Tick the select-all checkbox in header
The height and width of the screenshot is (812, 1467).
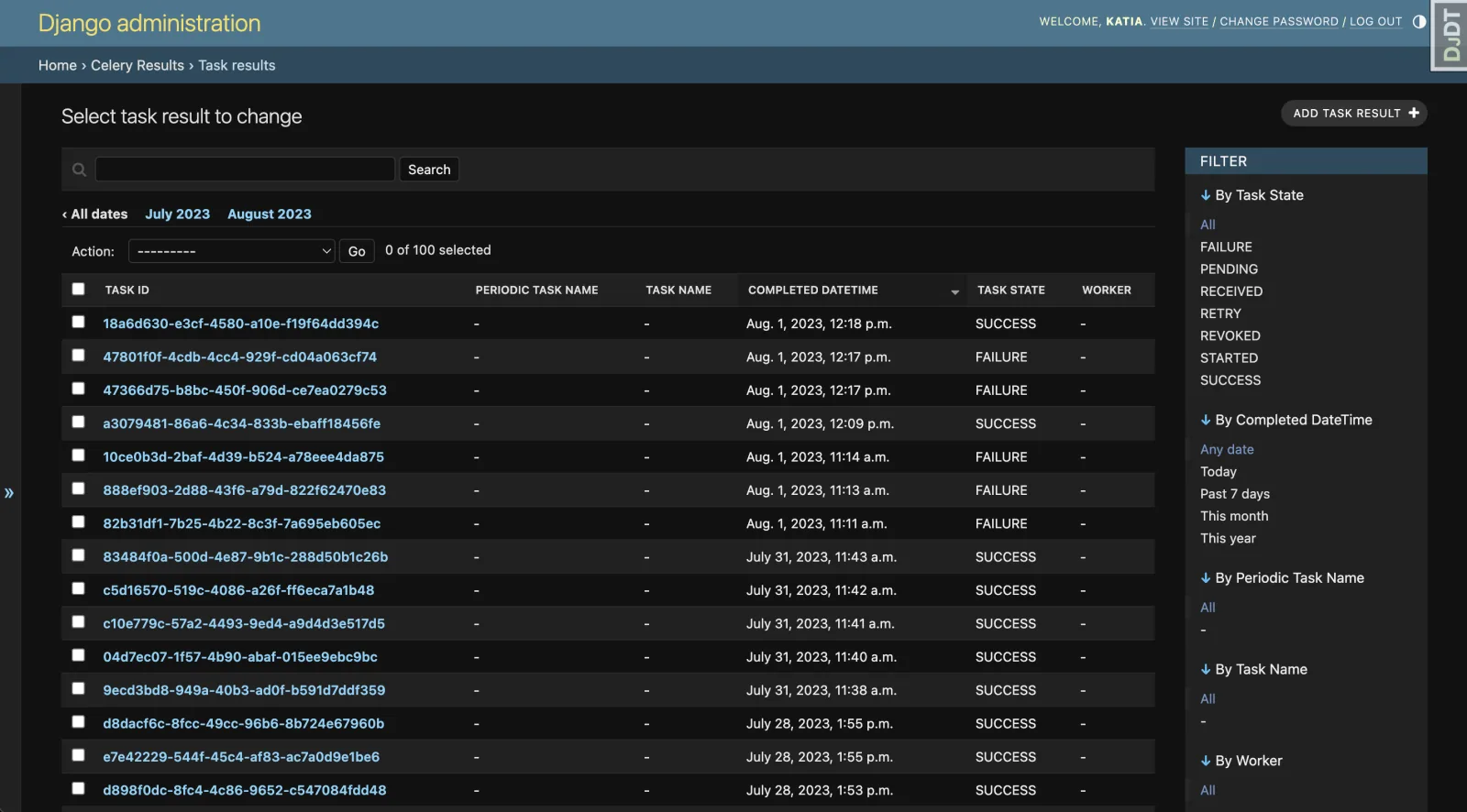tap(78, 289)
